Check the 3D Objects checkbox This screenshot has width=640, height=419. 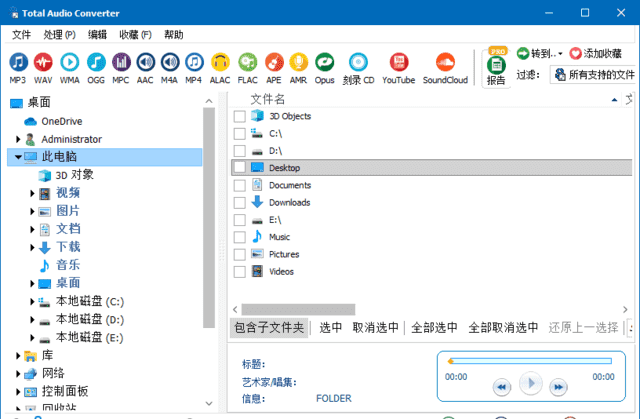coord(240,116)
